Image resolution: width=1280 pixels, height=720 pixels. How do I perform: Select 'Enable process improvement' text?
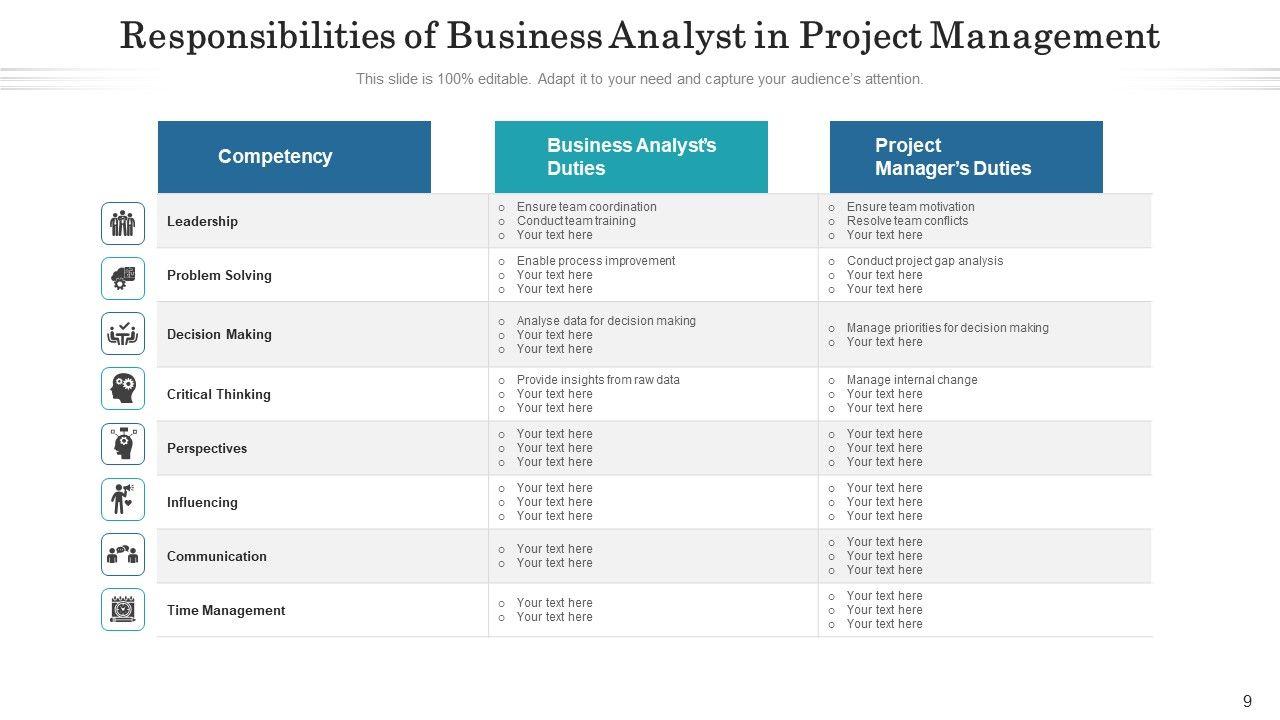[x=595, y=261]
